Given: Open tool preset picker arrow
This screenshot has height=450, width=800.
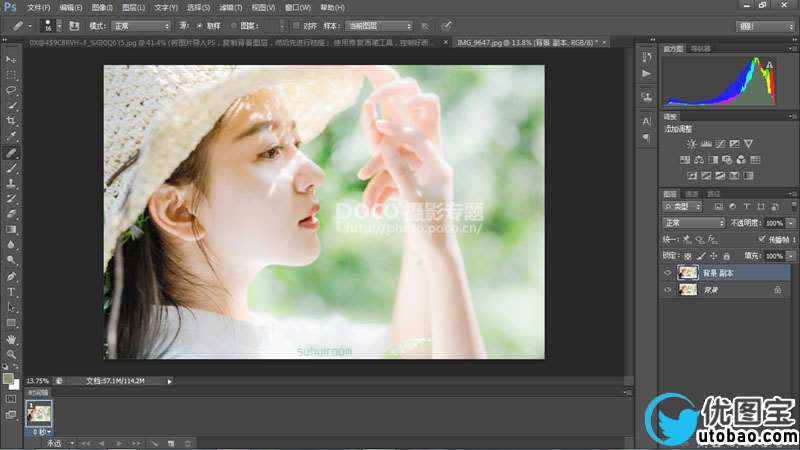Looking at the screenshot, I should tap(30, 26).
